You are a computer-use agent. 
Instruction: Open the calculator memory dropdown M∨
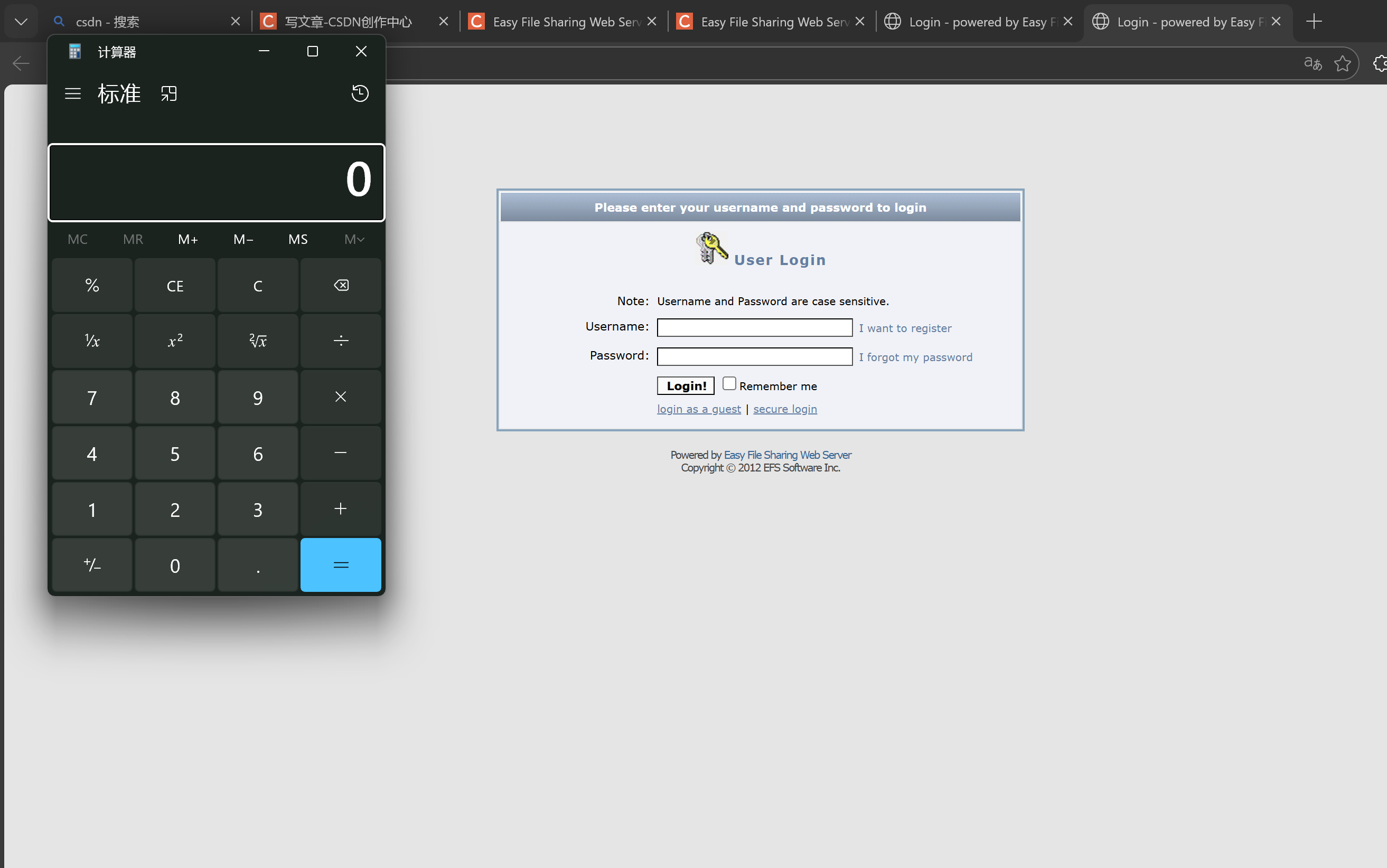(354, 239)
